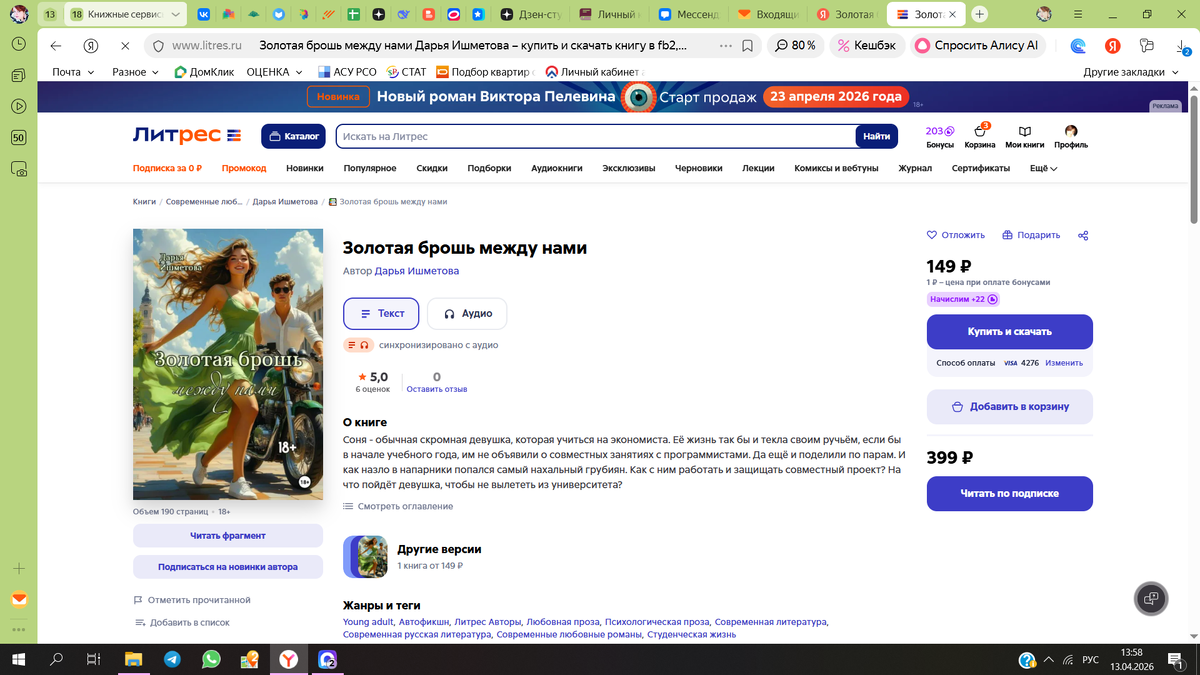Click the share icon next to Подарить

point(1083,235)
